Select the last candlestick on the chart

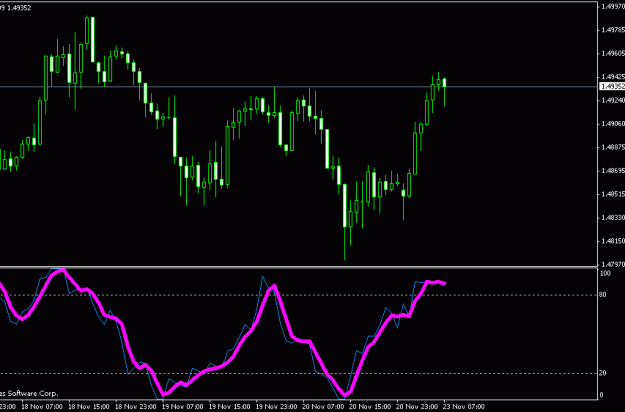444,92
